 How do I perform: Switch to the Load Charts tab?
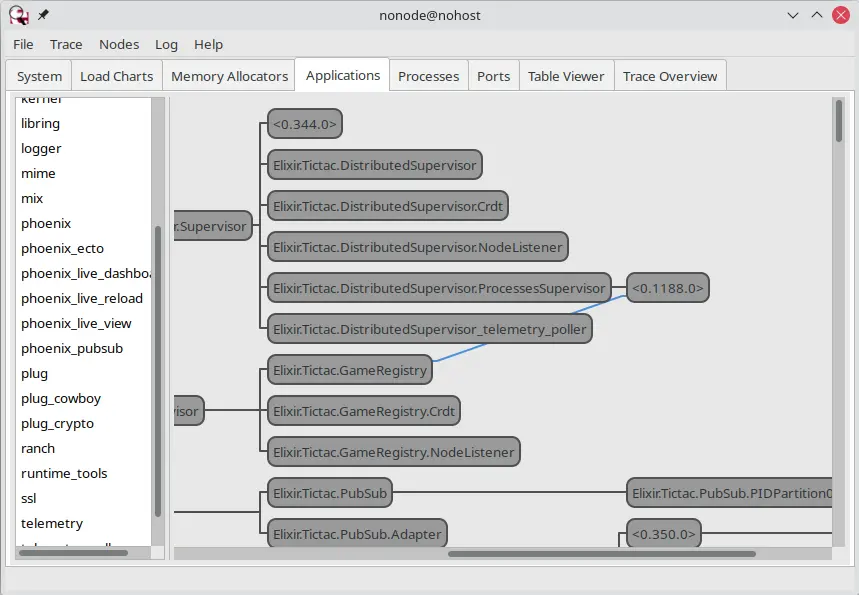click(x=116, y=76)
